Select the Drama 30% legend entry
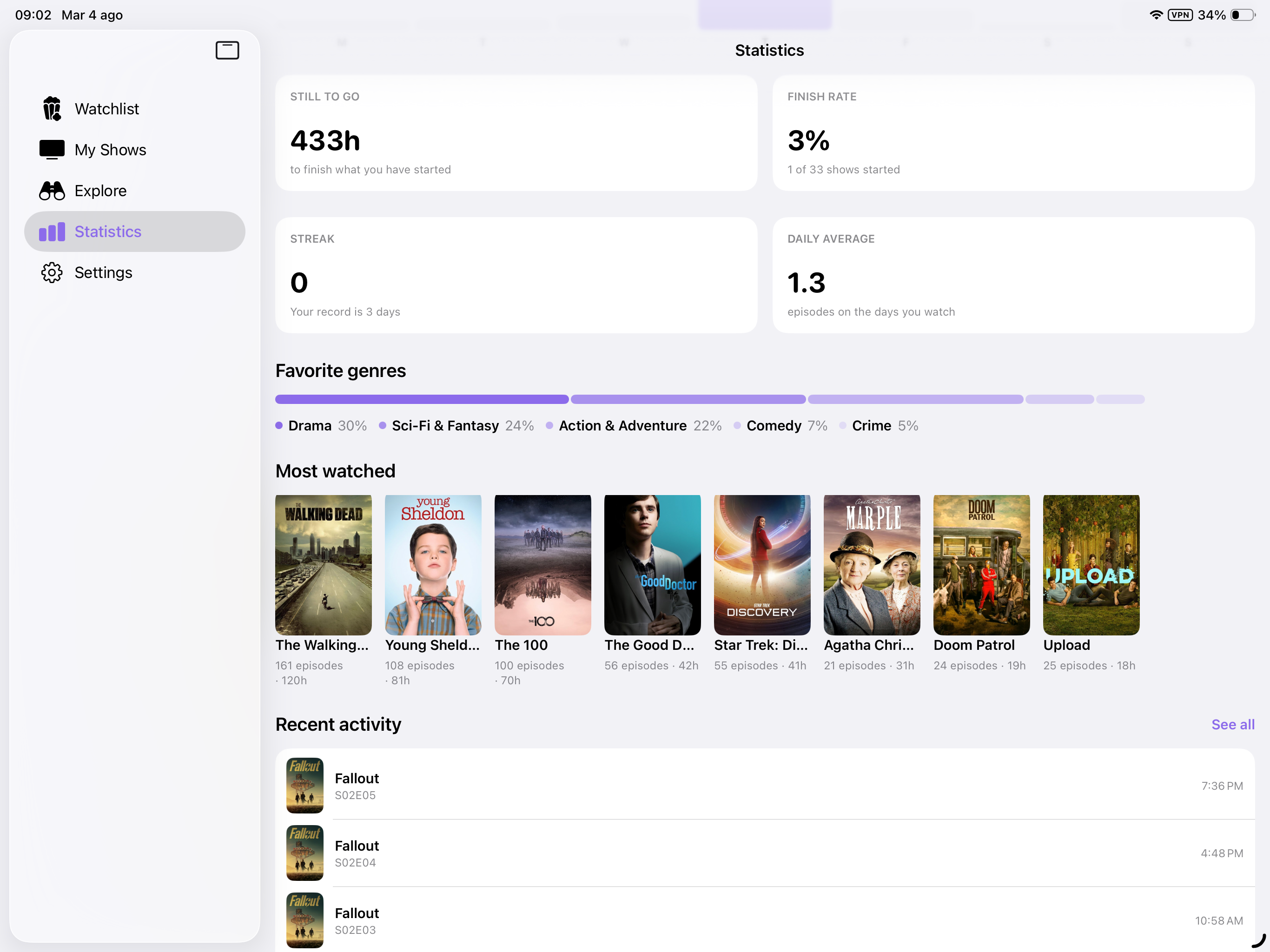The image size is (1270, 952). click(x=321, y=425)
